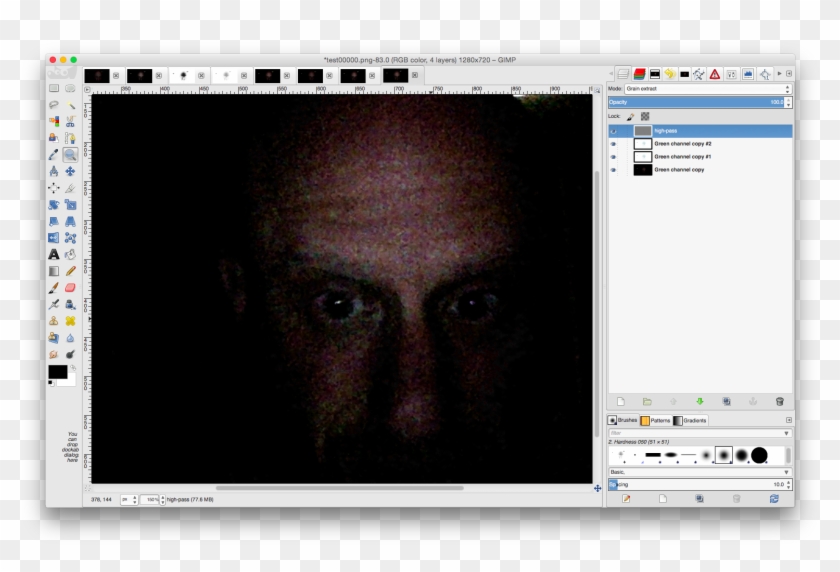Image resolution: width=840 pixels, height=572 pixels.
Task: Select the large solid round brush thumbnail
Action: click(759, 455)
